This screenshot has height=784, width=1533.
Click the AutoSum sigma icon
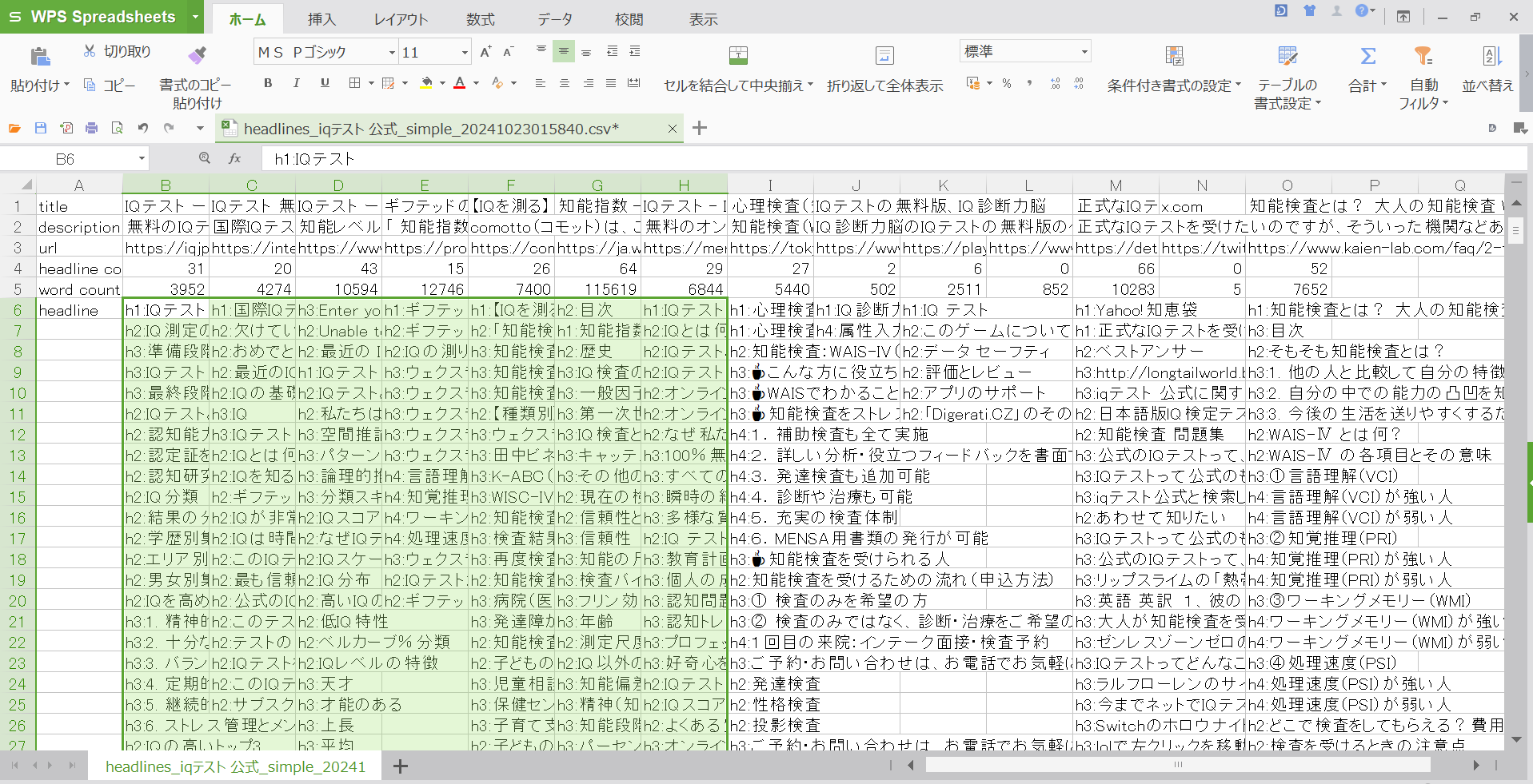(1367, 56)
